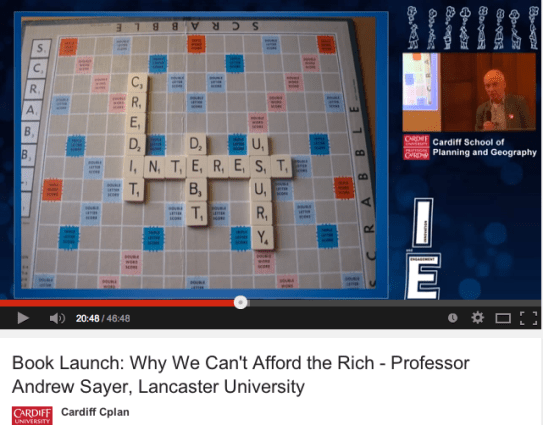Click the Cardiff School of Planning text
The width and height of the screenshot is (543, 425).
pos(484,147)
